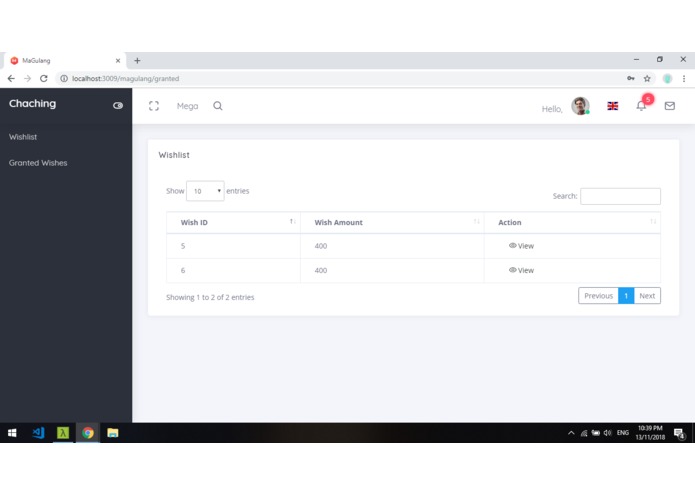Go to the Previous page
Image resolution: width=695 pixels, height=494 pixels.
598,296
